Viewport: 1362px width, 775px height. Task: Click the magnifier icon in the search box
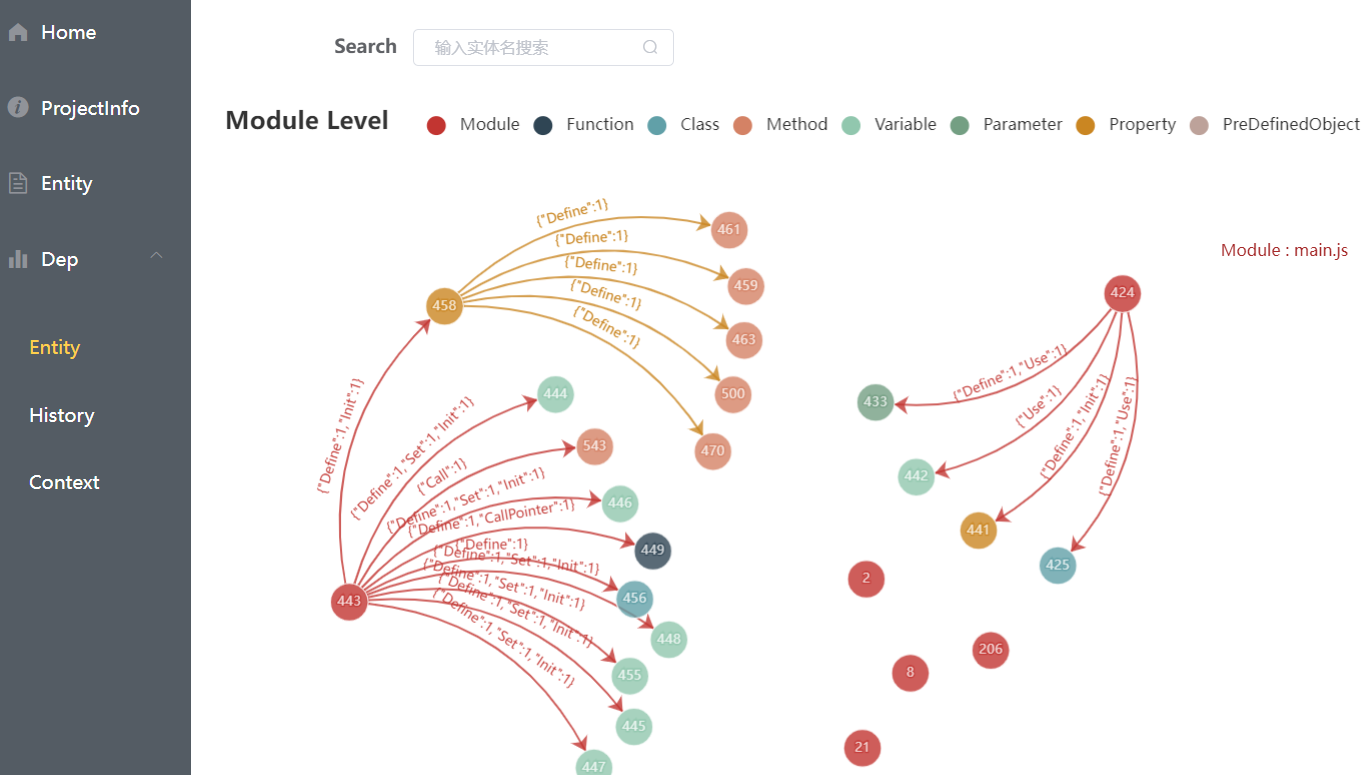650,47
